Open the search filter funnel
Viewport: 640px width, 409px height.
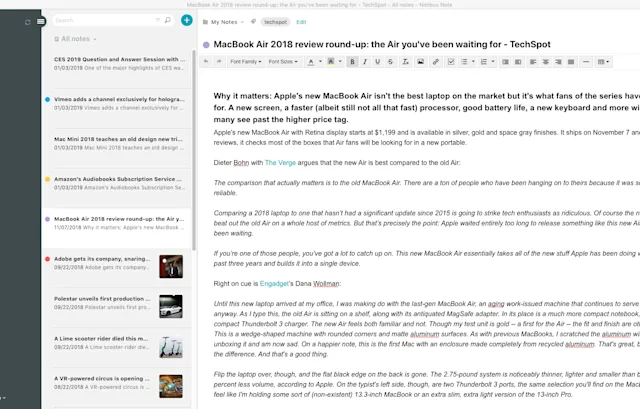click(158, 20)
